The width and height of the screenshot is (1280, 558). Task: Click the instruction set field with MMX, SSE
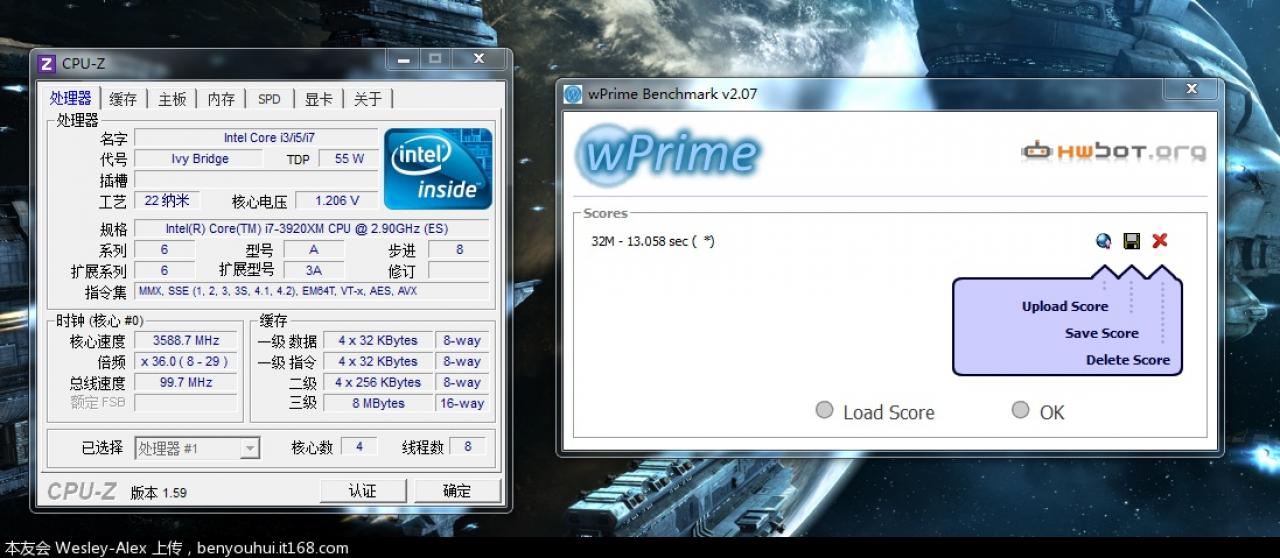[x=312, y=291]
